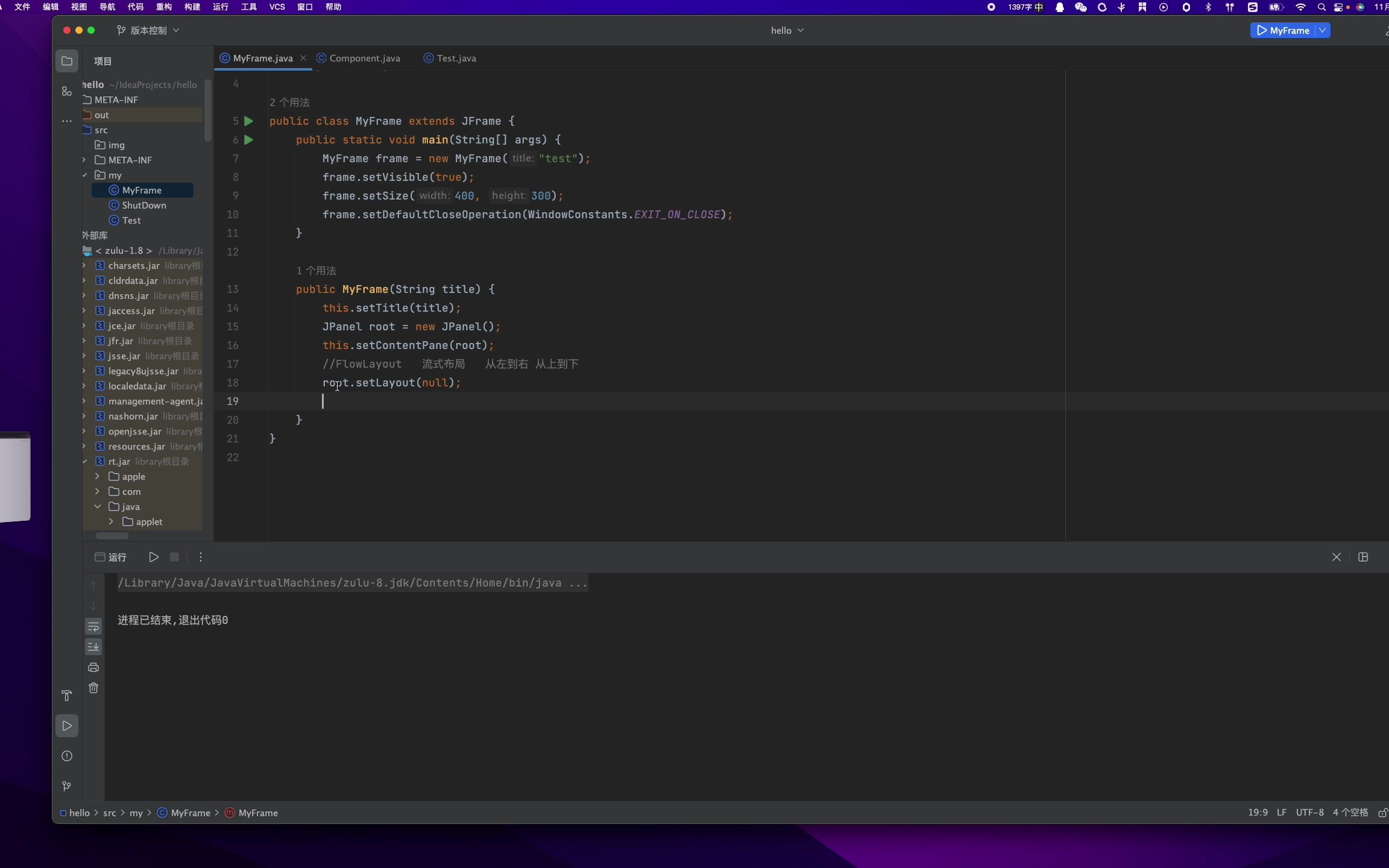
Task: Hide the Run tool window
Action: 1337,557
